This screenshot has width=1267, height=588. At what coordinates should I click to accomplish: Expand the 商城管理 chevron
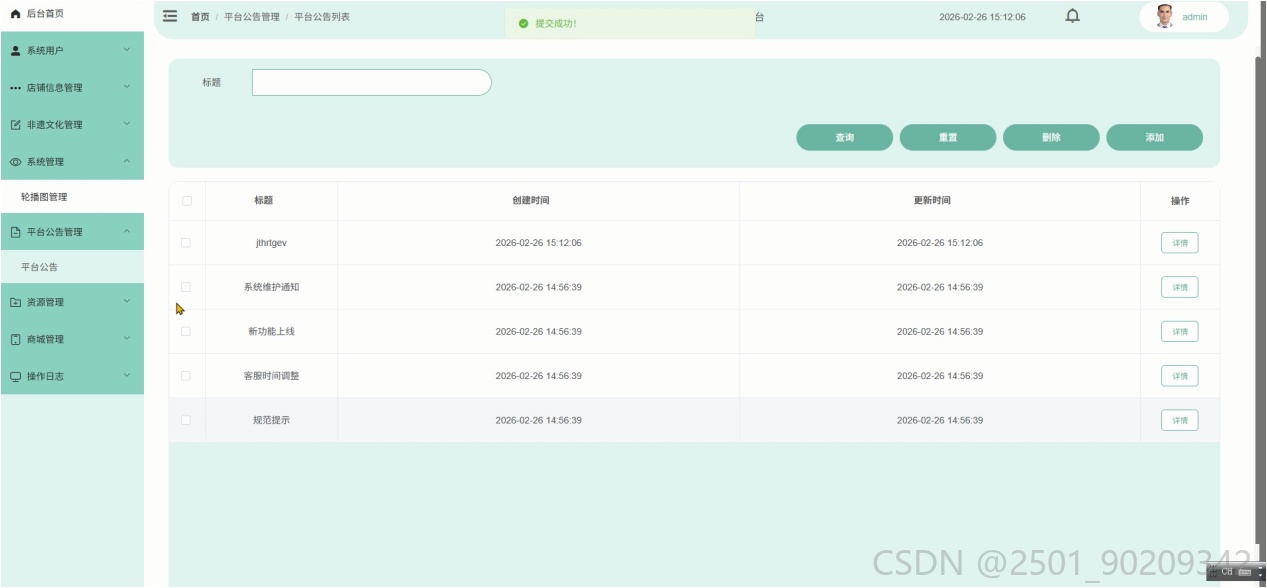pos(127,339)
